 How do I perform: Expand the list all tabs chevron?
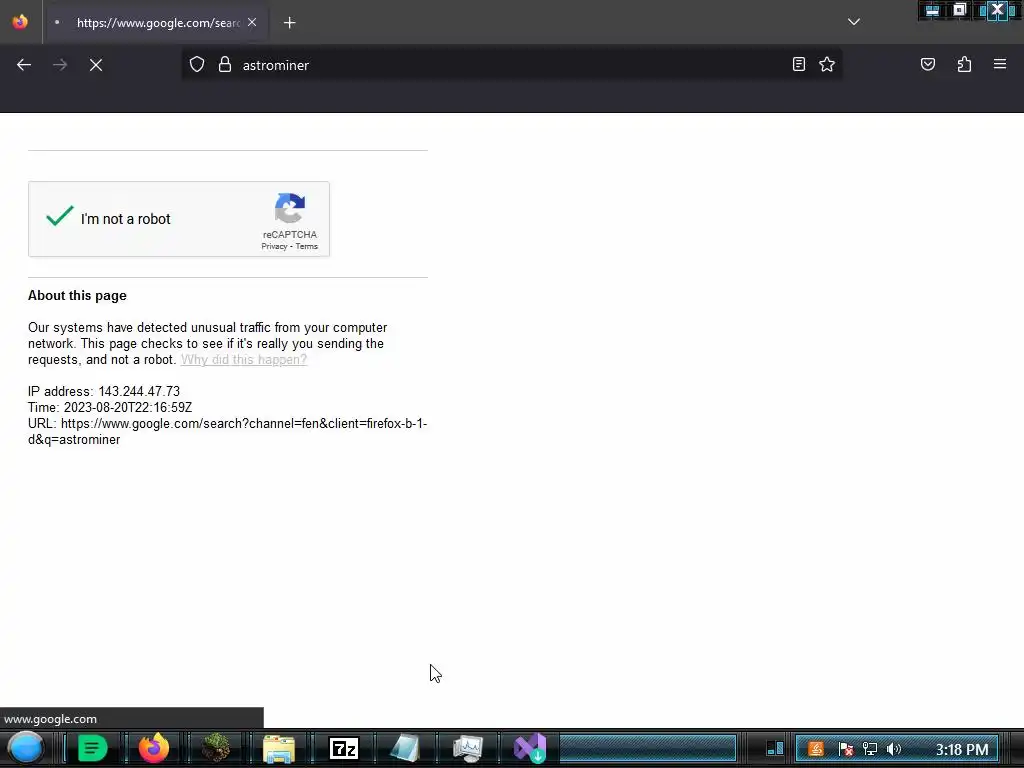854,22
